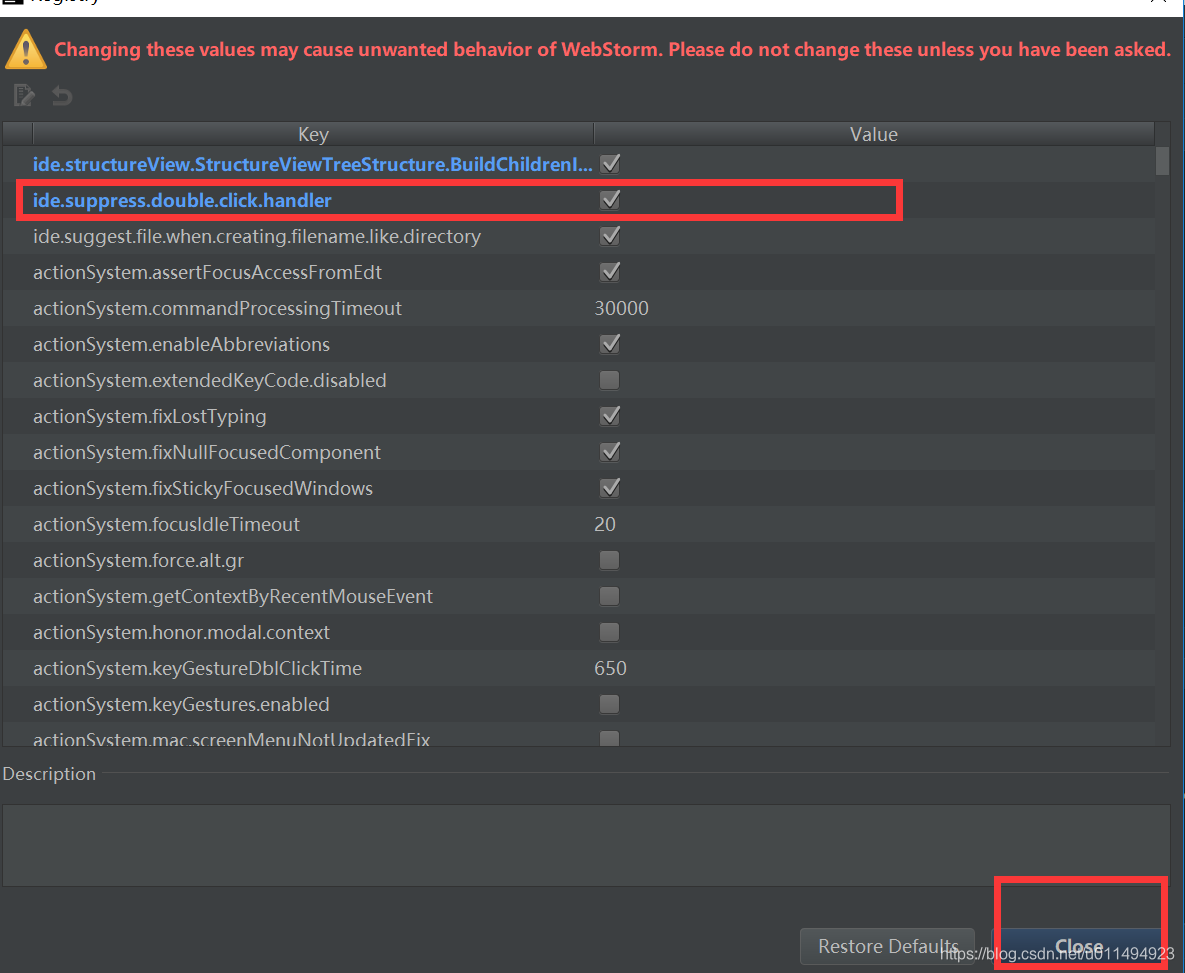Click the Close button
The width and height of the screenshot is (1185, 973).
(x=1078, y=947)
